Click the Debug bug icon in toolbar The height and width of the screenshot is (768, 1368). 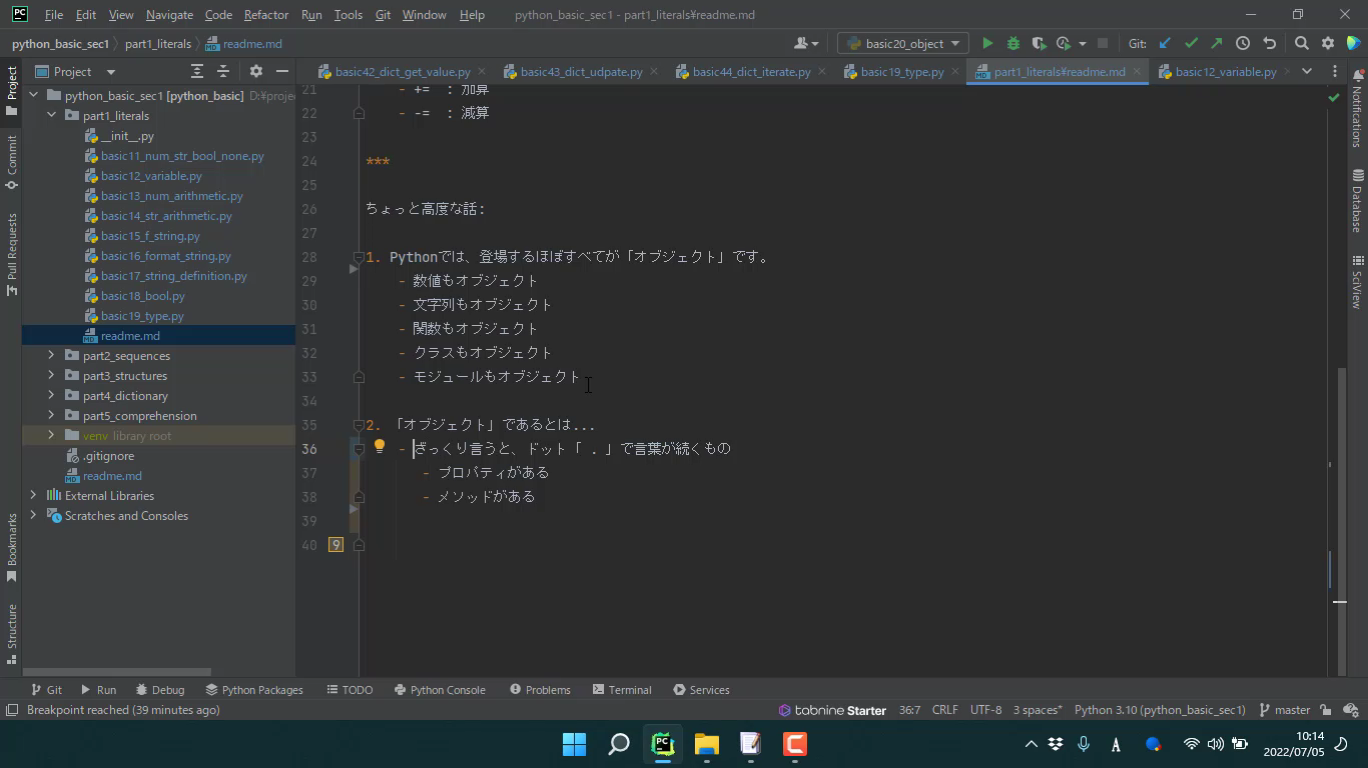pos(1013,44)
